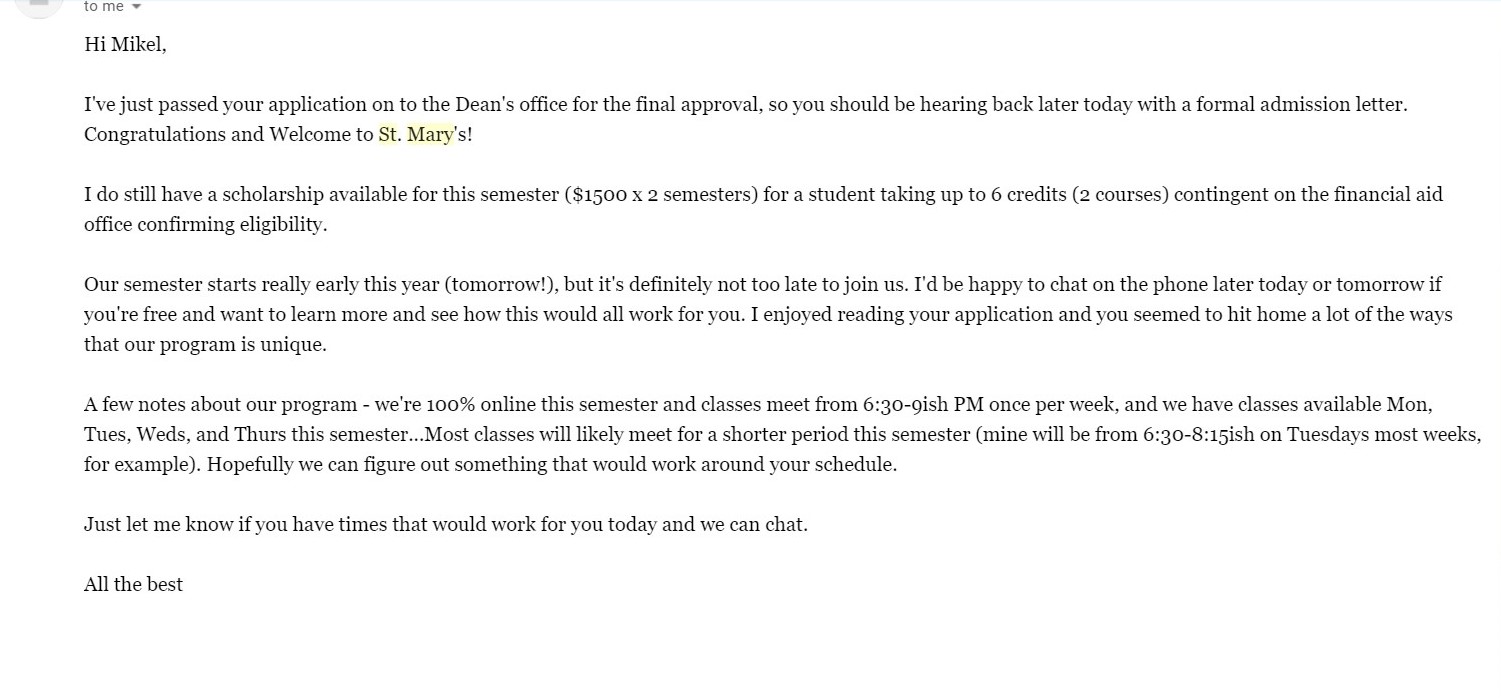This screenshot has height=698, width=1501.
Task: Click the highlighted word "St."
Action: point(389,134)
